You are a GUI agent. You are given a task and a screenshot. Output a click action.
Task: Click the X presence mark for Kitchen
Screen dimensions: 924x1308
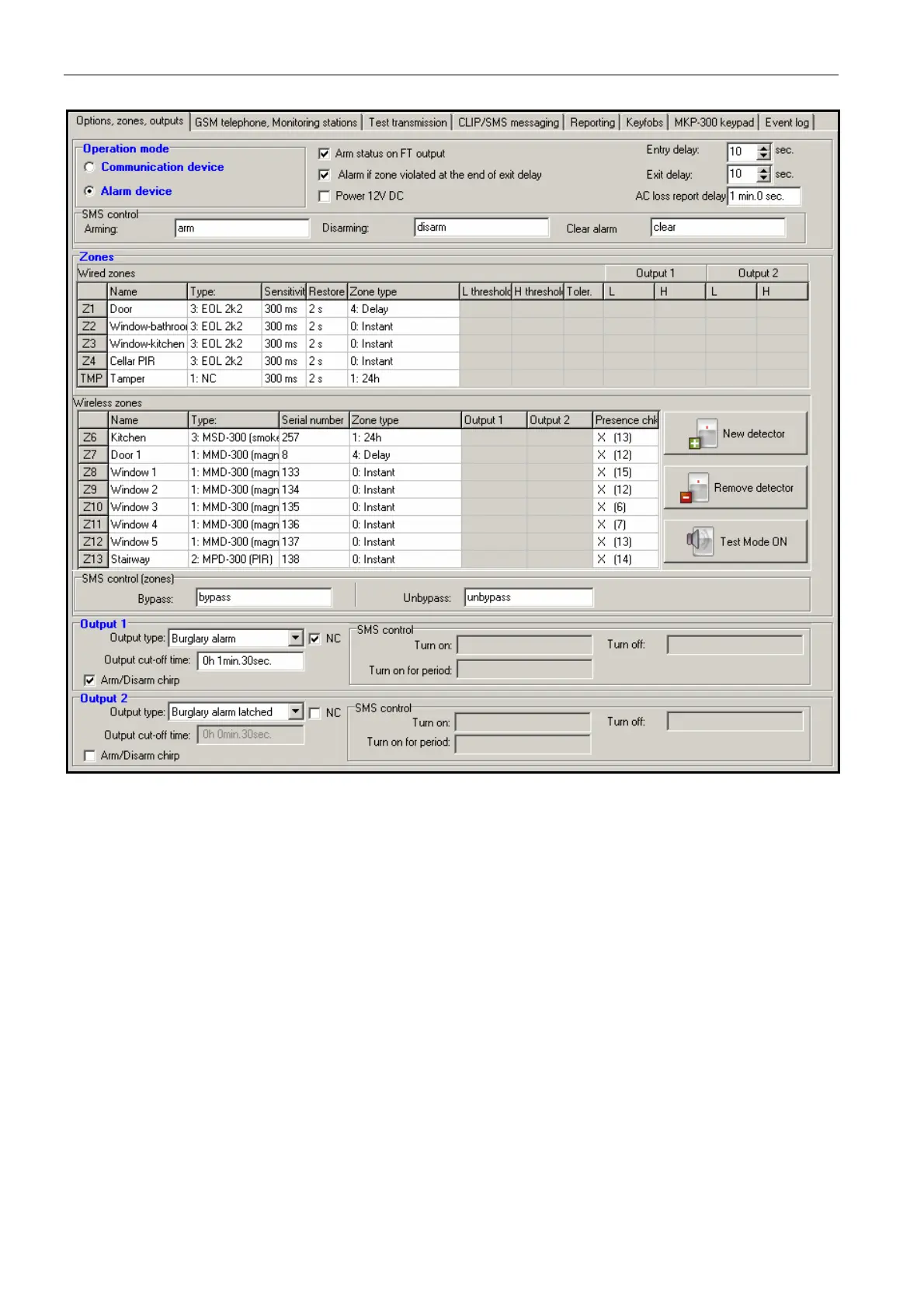tap(601, 437)
